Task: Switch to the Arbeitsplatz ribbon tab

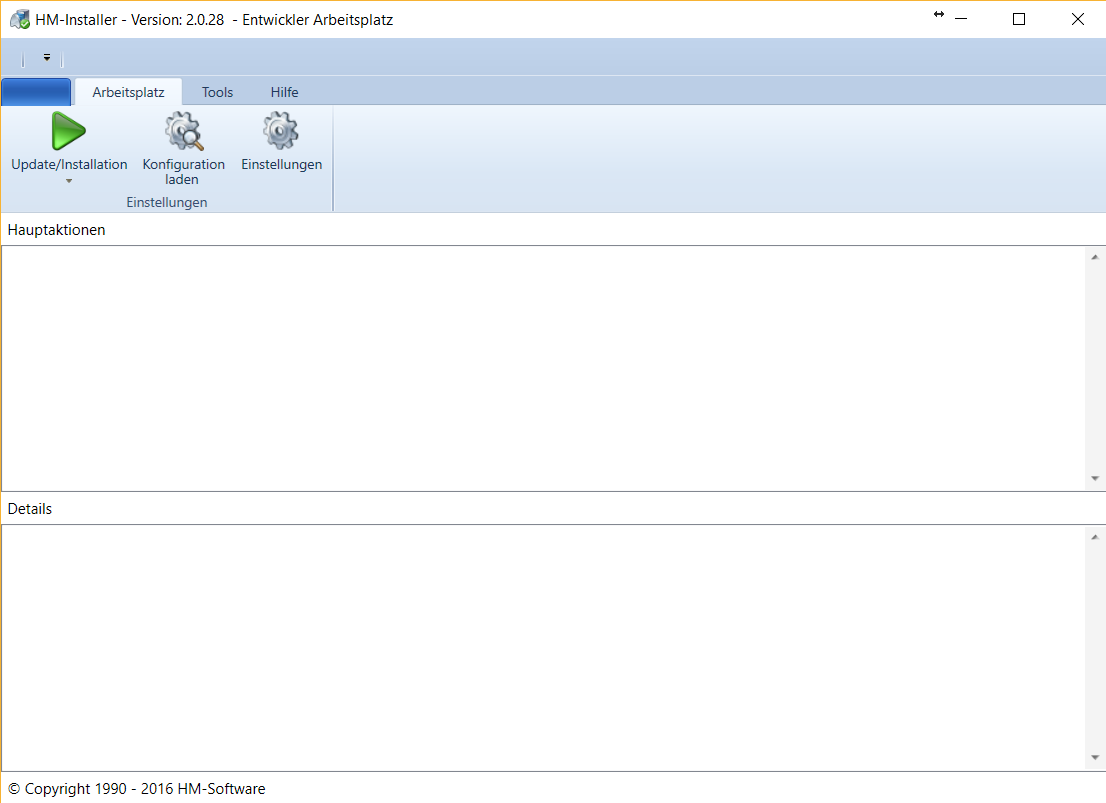Action: [x=128, y=92]
